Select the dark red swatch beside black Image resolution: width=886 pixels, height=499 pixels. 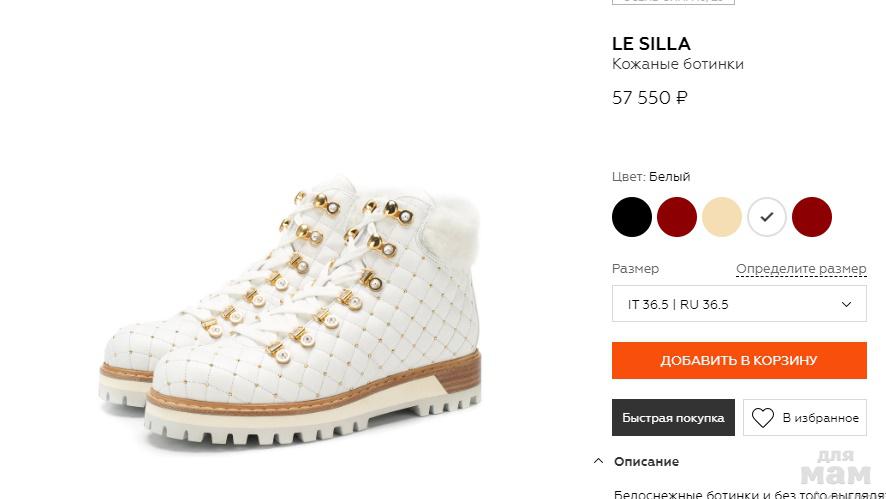pyautogui.click(x=677, y=217)
